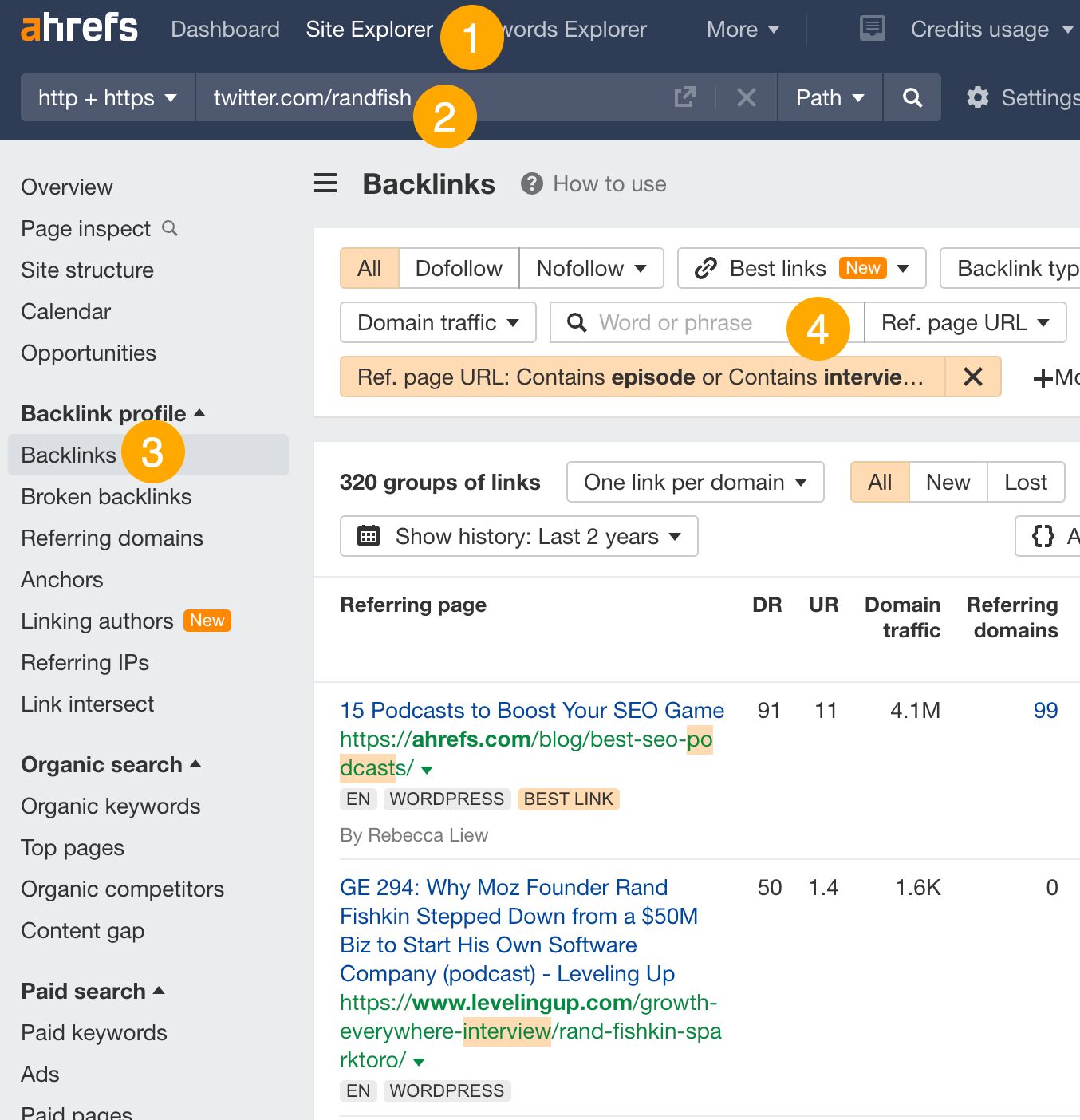
Task: Select Referring domains in sidebar
Action: [x=112, y=538]
